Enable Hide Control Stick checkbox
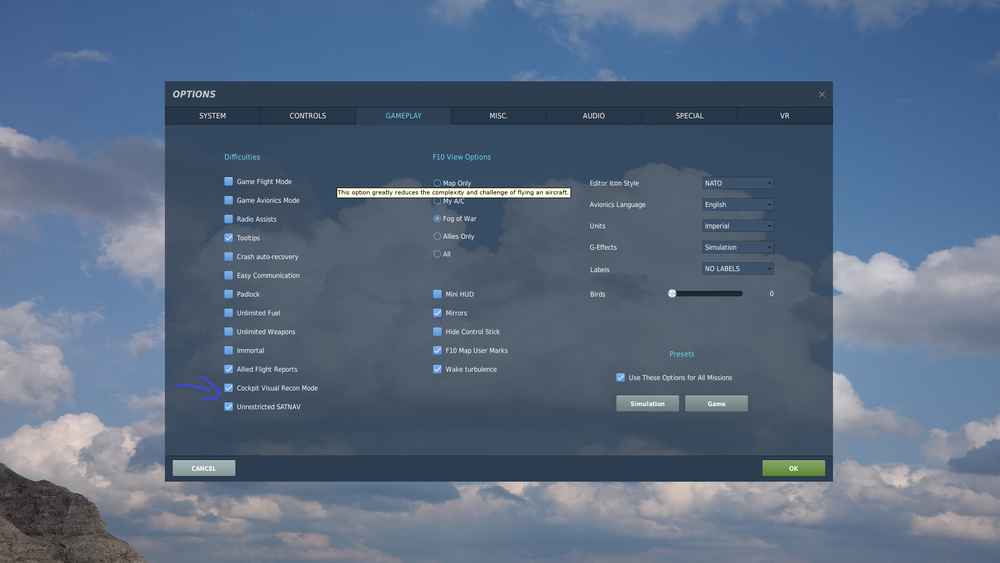1000x563 pixels. (437, 332)
